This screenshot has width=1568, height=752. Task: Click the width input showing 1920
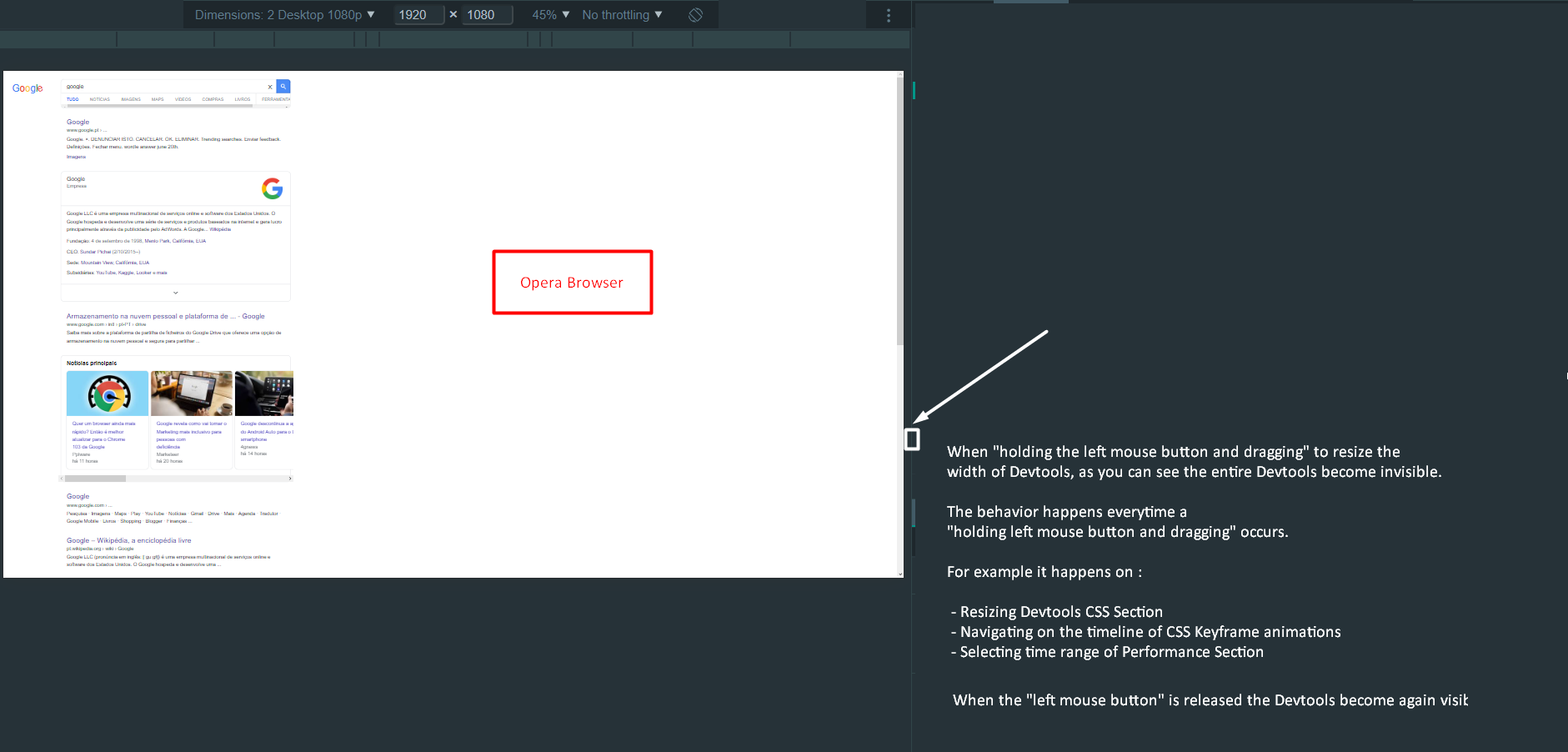pos(418,14)
